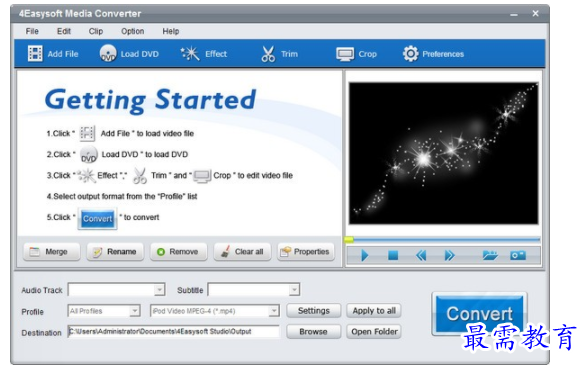Click the Apply to all button
Viewport: 585px width, 369px height.
[374, 311]
